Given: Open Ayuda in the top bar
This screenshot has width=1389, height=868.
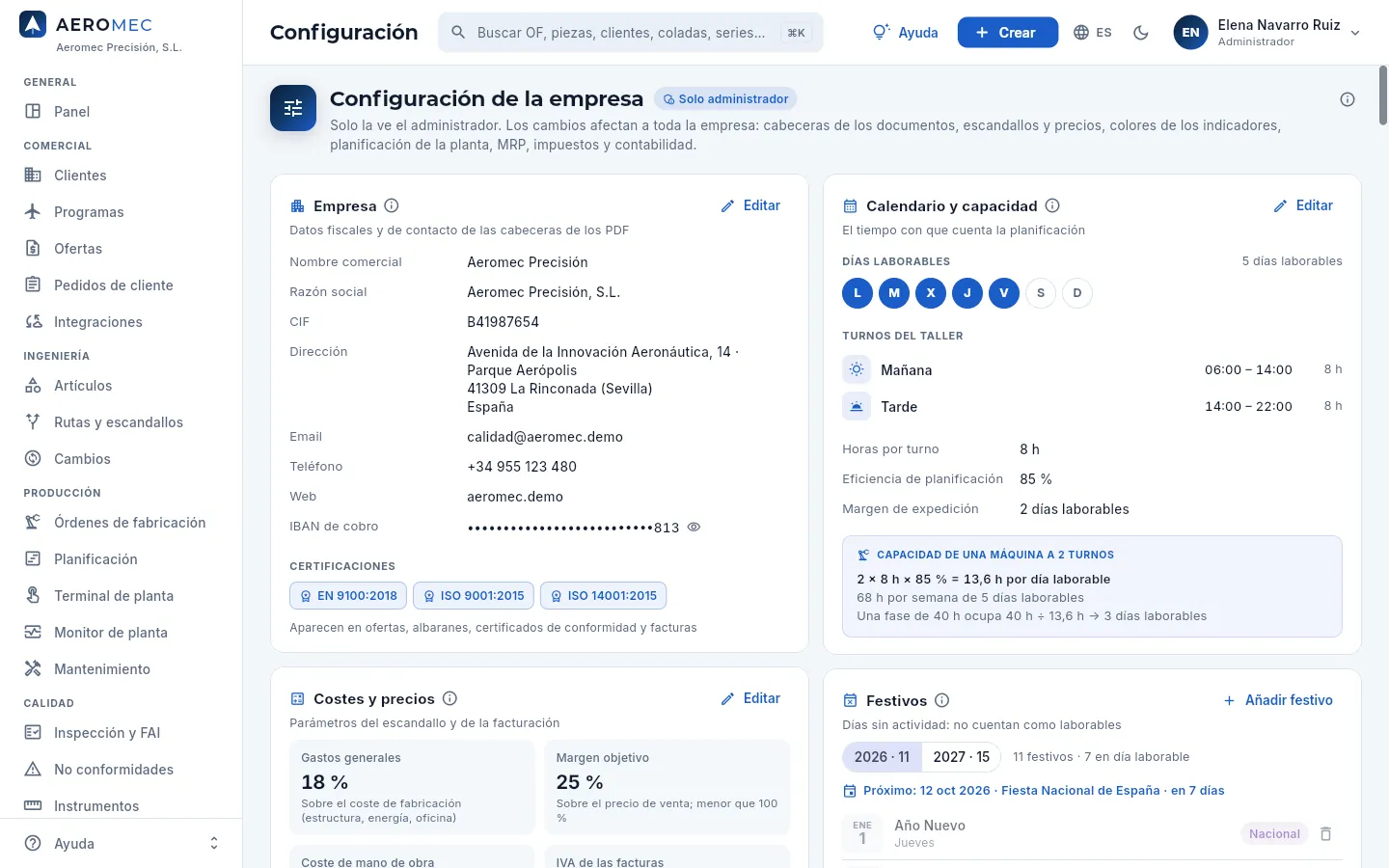Looking at the screenshot, I should [x=905, y=33].
